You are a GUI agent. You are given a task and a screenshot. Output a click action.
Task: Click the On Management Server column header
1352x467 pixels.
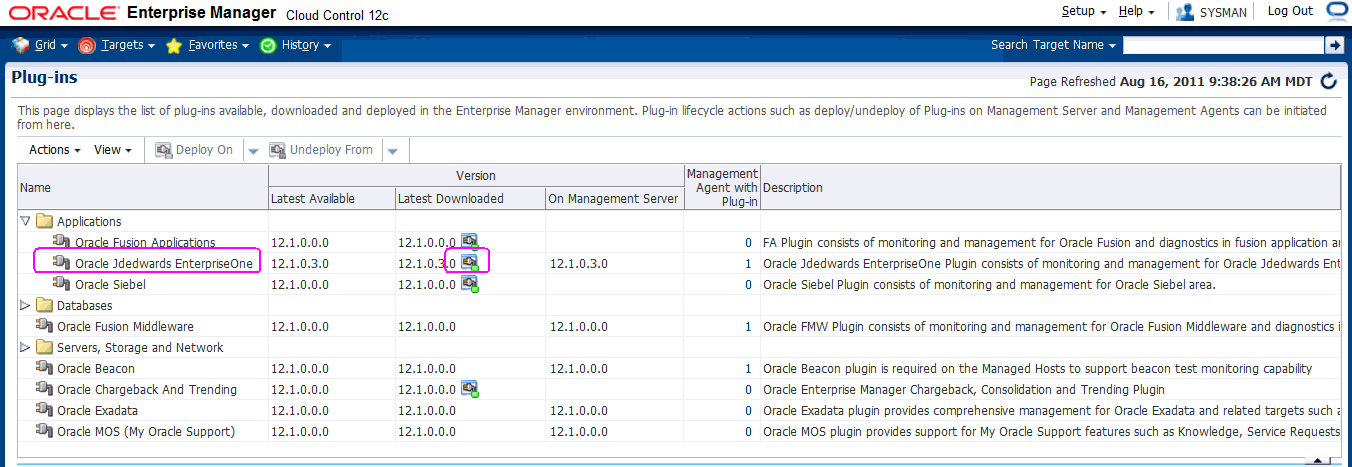click(614, 199)
